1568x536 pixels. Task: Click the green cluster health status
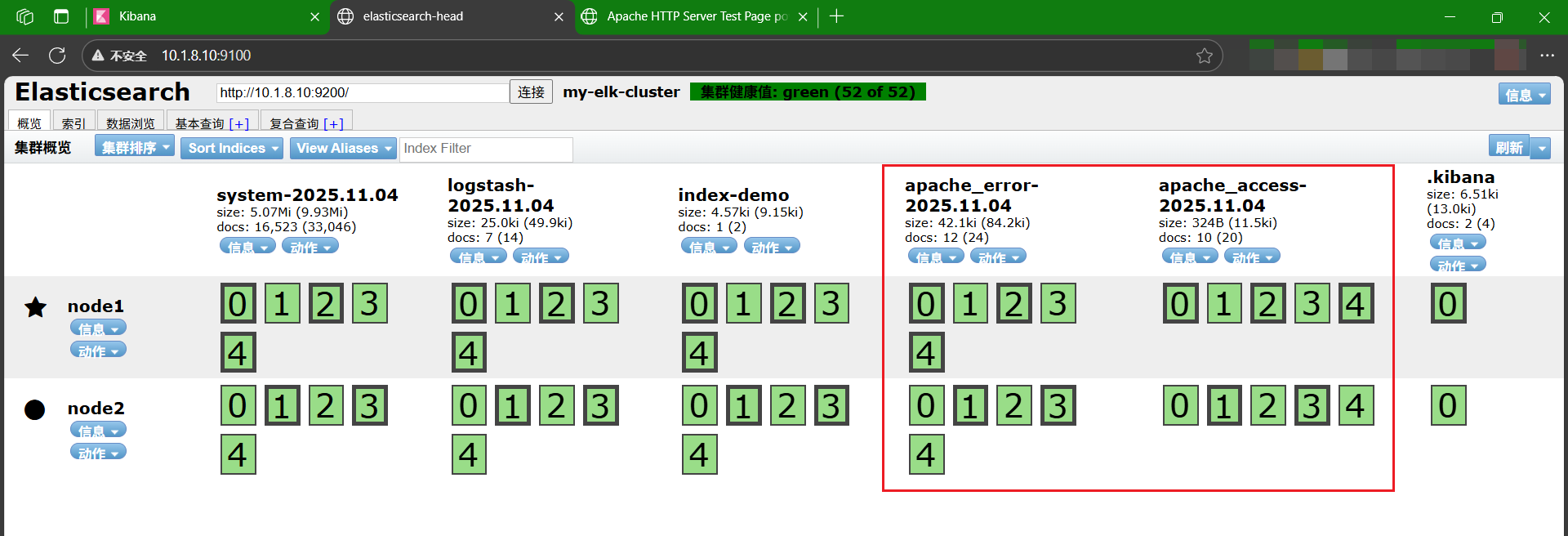click(x=808, y=92)
